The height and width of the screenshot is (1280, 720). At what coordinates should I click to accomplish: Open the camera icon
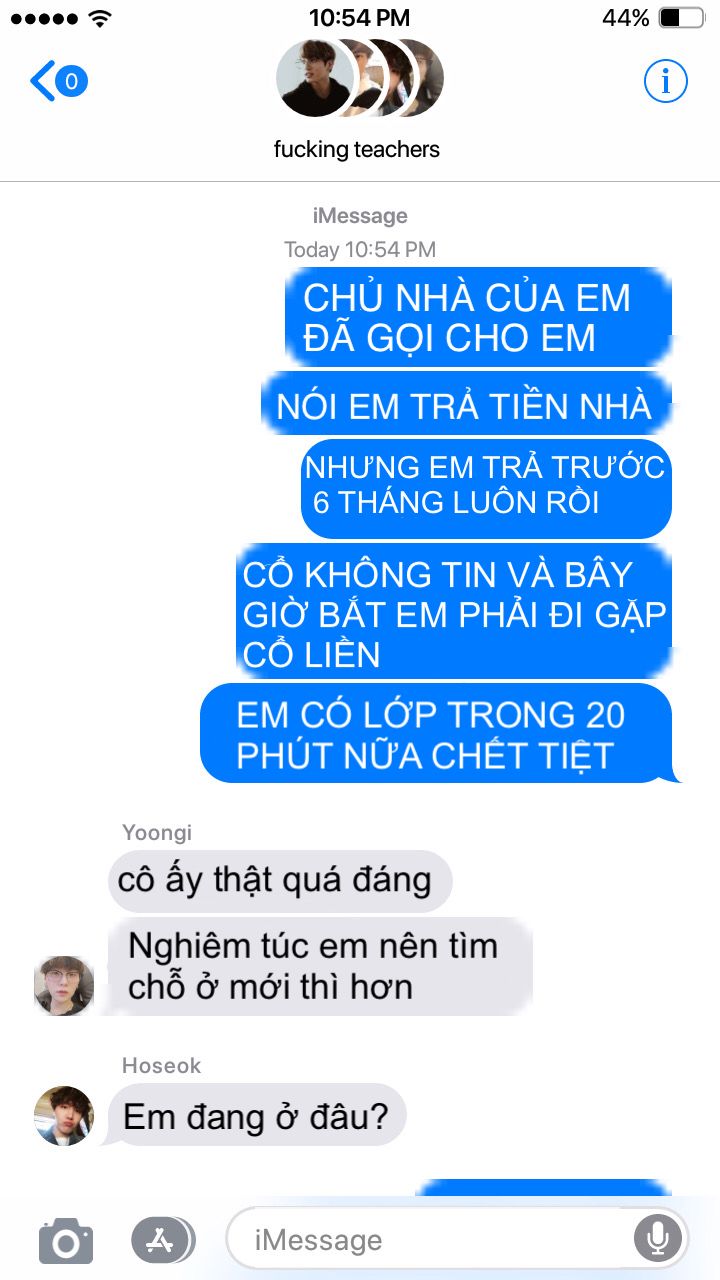click(x=66, y=1241)
